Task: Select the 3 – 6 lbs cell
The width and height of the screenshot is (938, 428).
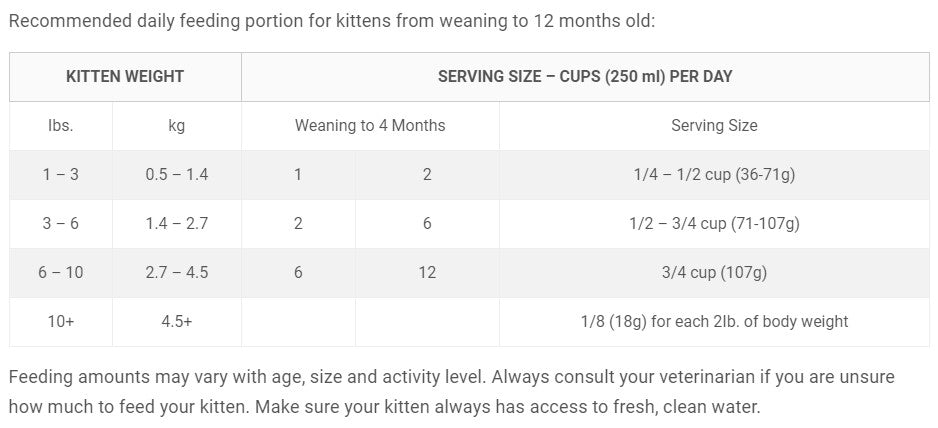Action: point(61,224)
